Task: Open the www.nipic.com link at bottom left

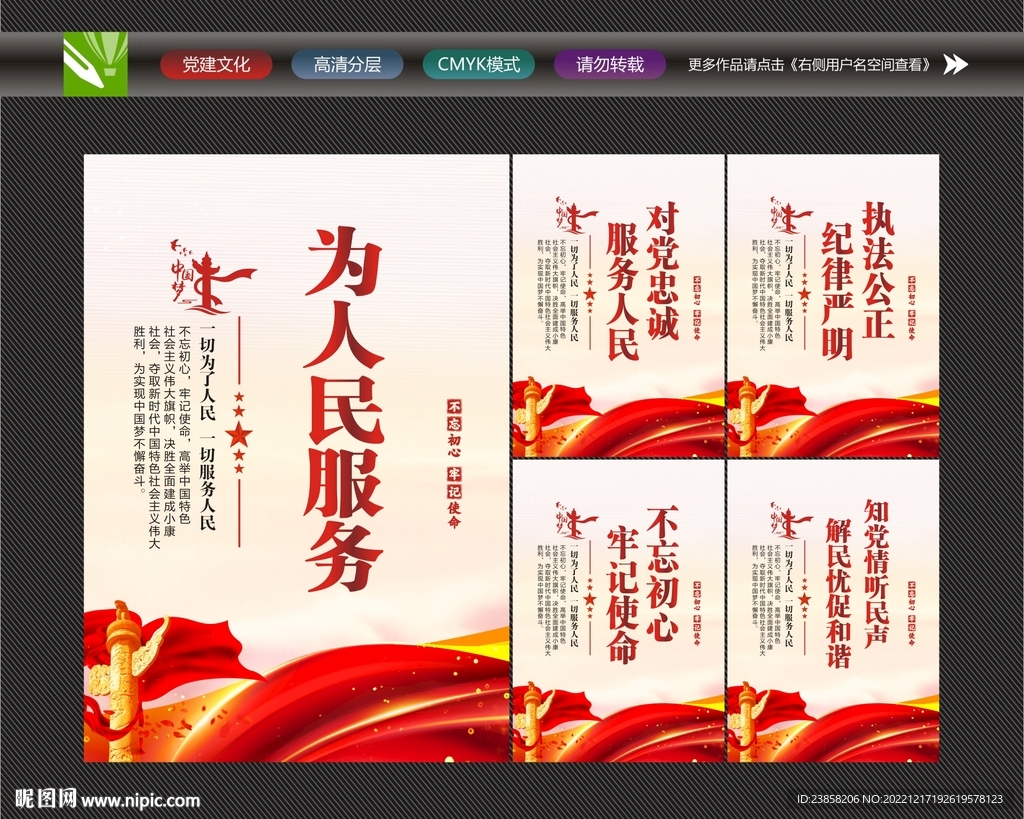Action: tap(140, 800)
